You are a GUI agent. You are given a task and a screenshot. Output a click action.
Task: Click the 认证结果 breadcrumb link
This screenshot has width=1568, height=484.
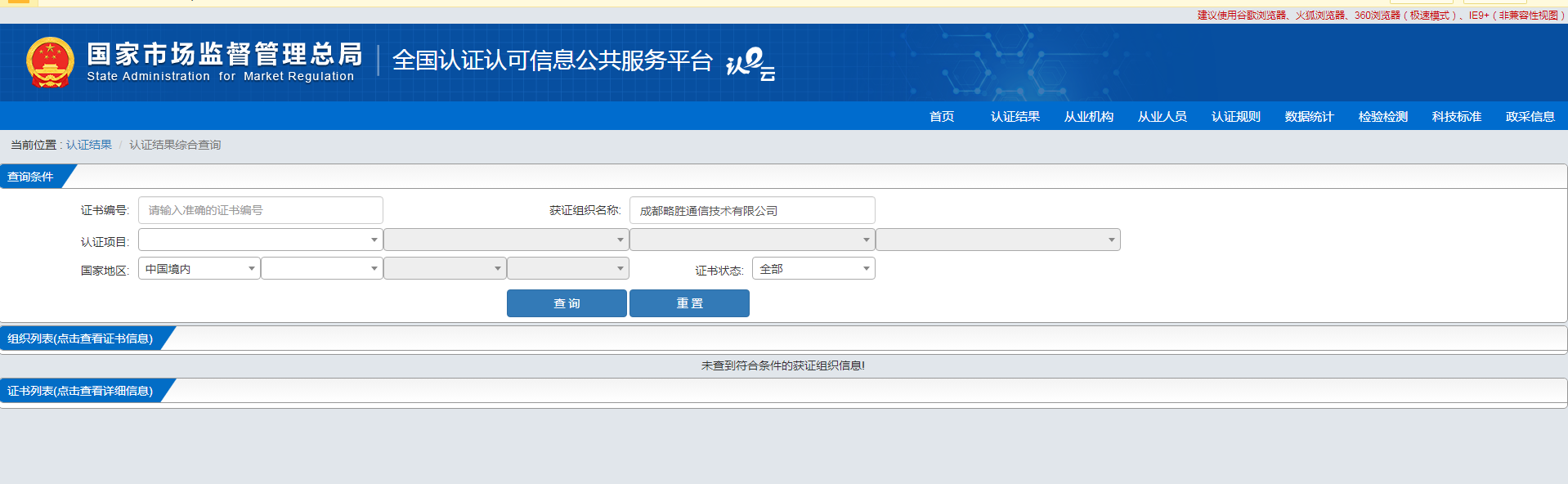89,145
